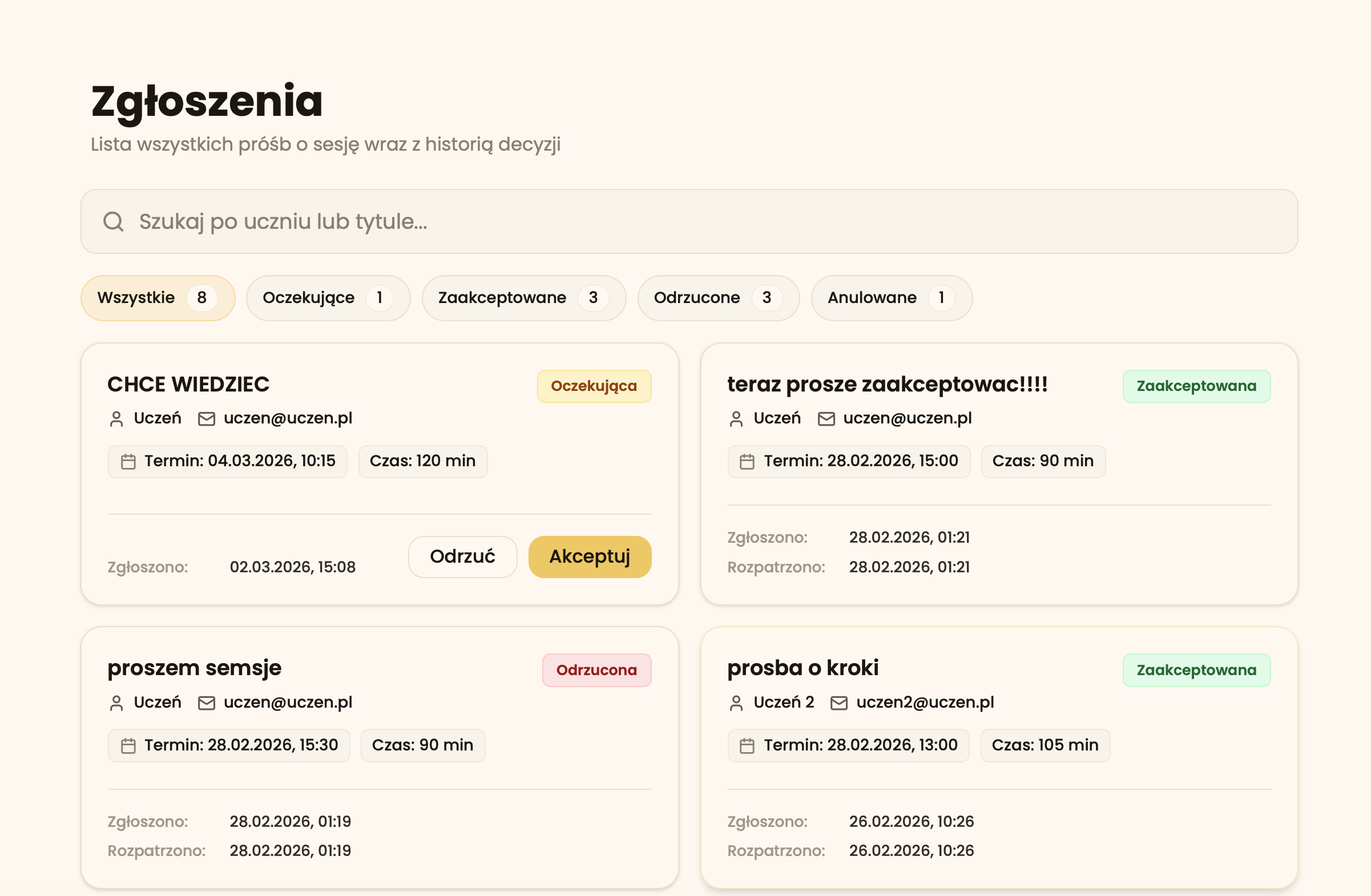This screenshot has height=896, width=1371.
Task: Focus the Szukaj po uczniu search field
Action: pos(691,221)
